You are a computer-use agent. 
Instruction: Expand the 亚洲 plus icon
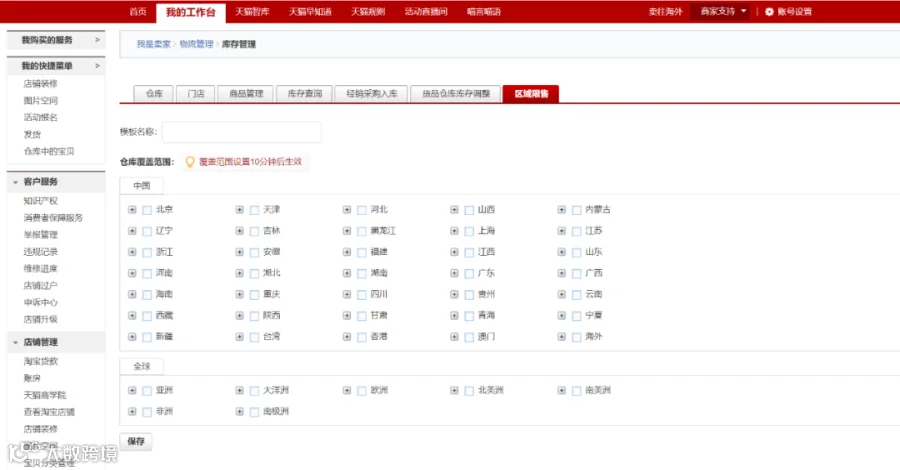tap(132, 391)
